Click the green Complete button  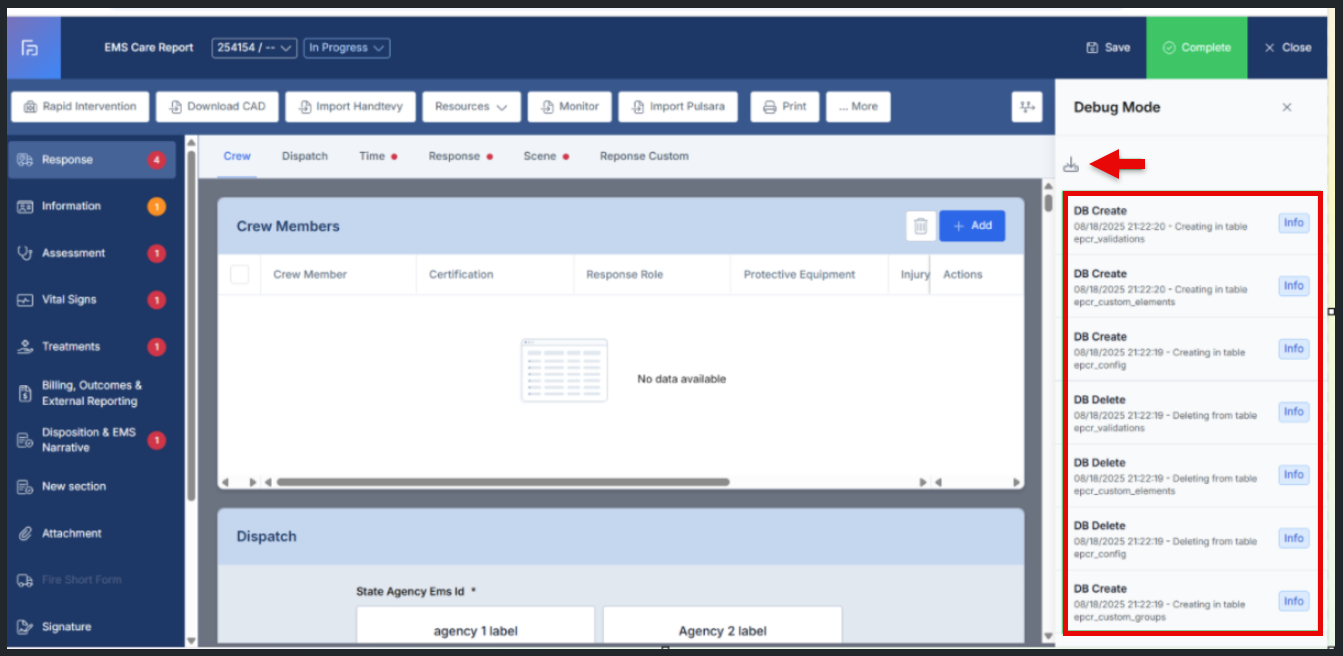(x=1196, y=48)
